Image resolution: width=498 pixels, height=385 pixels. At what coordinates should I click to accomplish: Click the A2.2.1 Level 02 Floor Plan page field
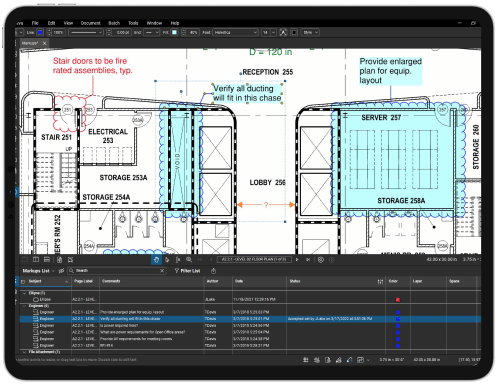pyautogui.click(x=254, y=259)
